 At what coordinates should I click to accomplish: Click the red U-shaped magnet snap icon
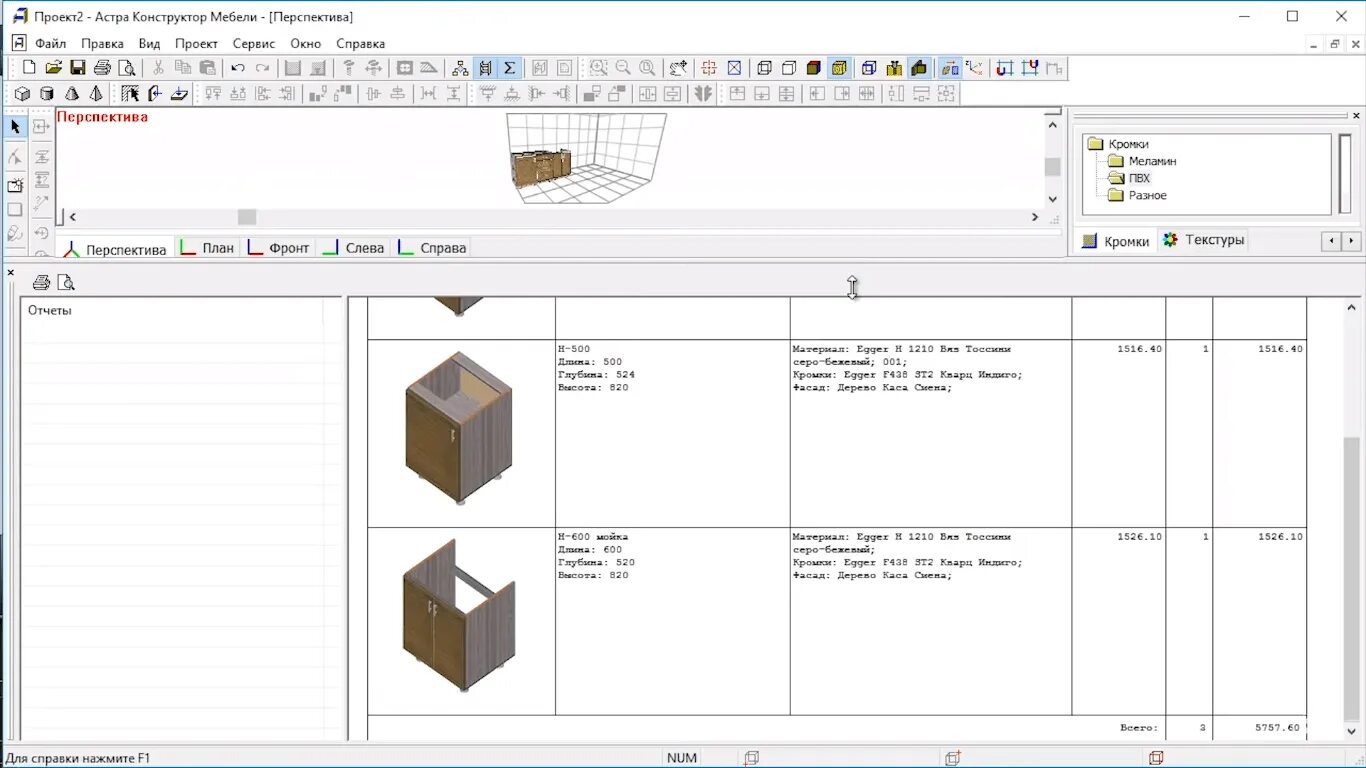pyautogui.click(x=1005, y=68)
